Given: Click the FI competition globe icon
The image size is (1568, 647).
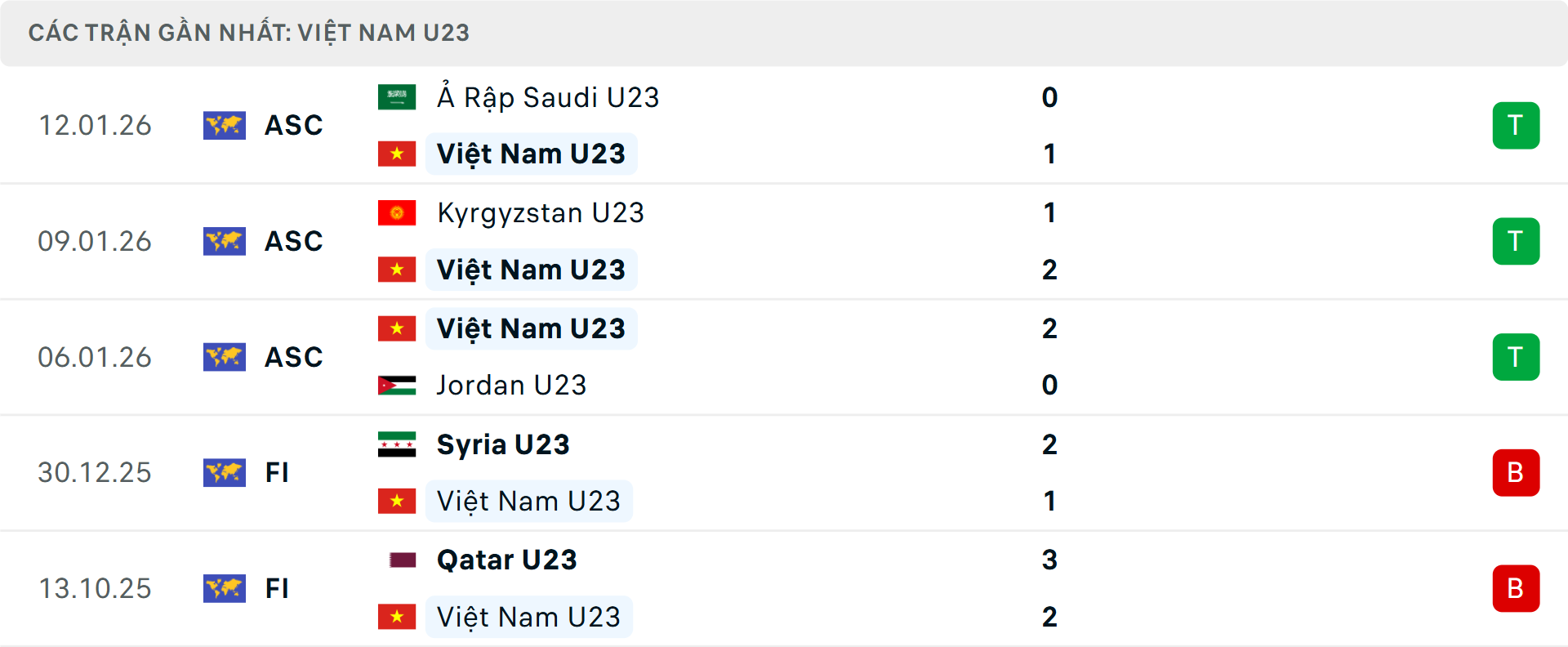Looking at the screenshot, I should tap(225, 472).
